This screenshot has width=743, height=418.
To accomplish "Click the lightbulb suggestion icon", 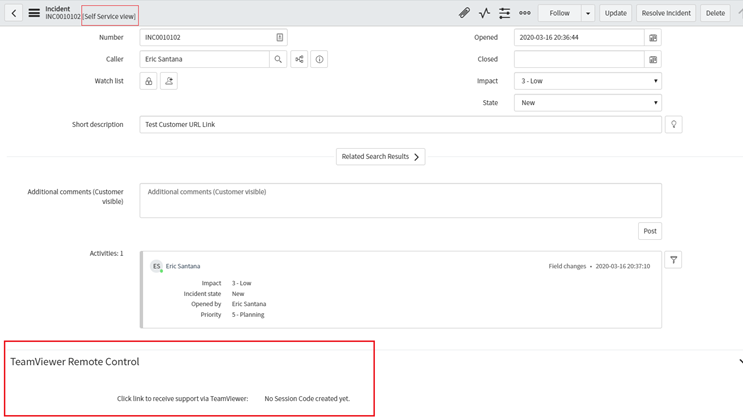I will [x=673, y=125].
